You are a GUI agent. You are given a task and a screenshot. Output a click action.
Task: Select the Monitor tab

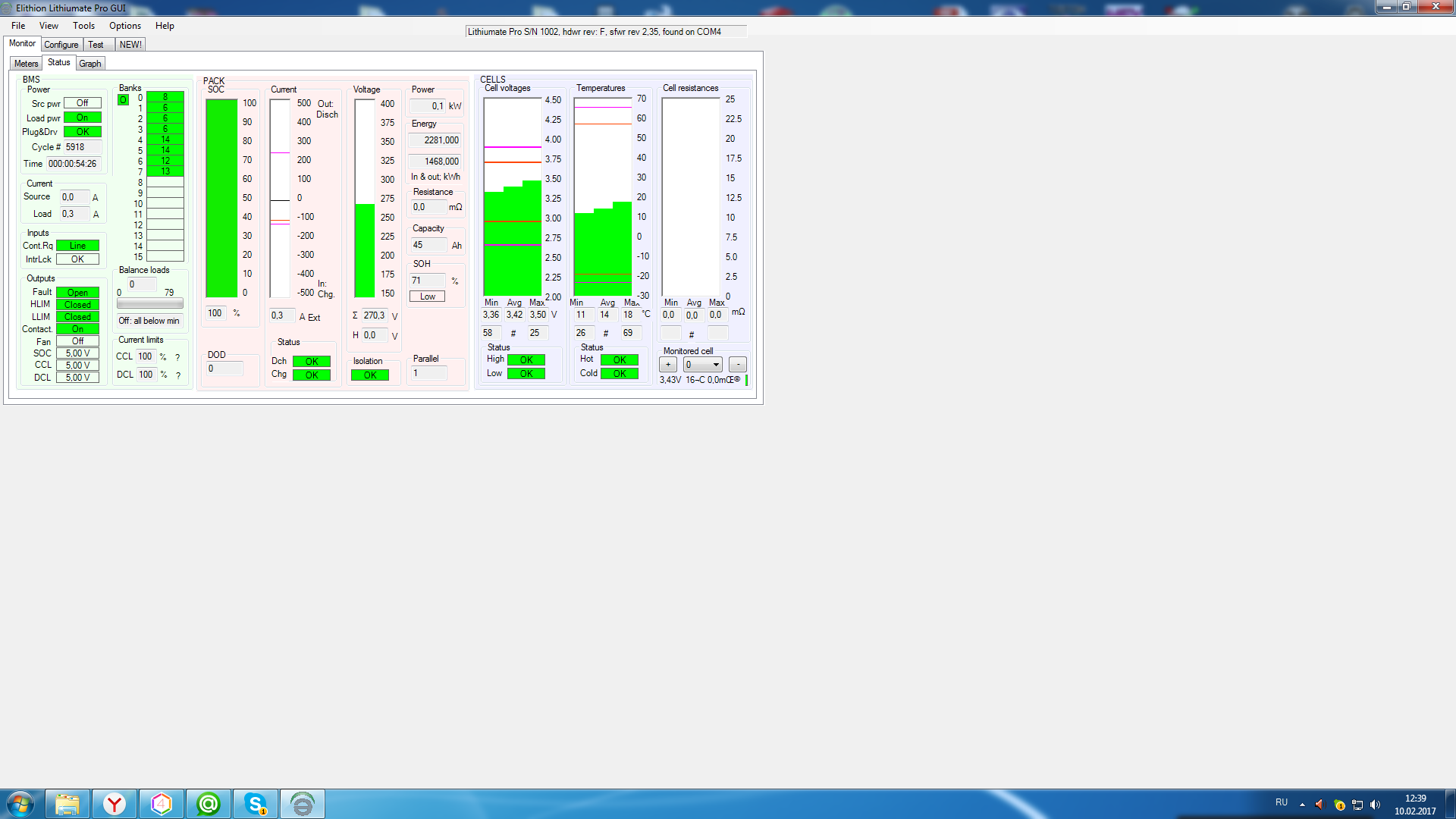22,43
